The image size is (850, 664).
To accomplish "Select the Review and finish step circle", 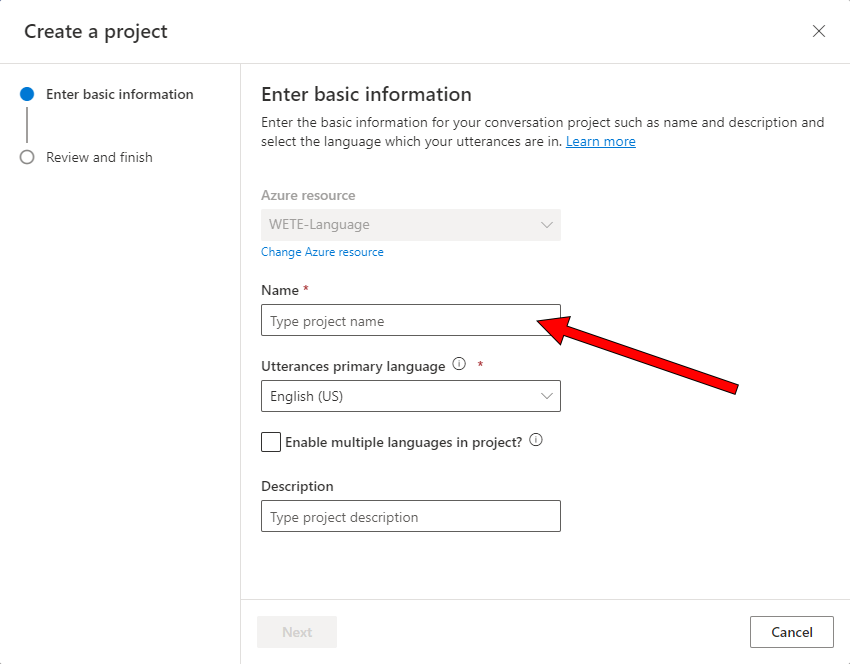I will 27,157.
